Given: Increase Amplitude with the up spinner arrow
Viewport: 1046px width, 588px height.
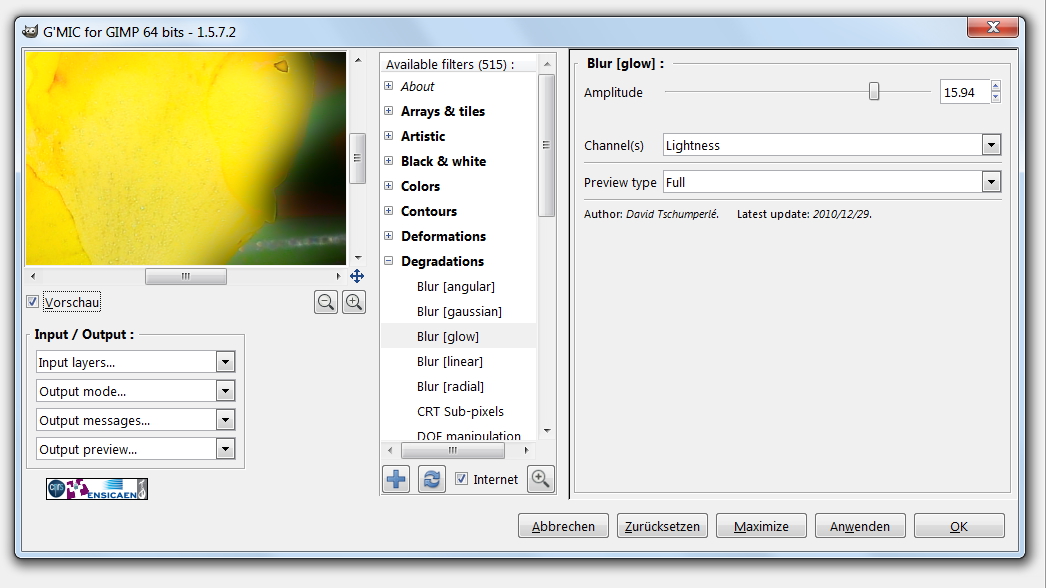Looking at the screenshot, I should coord(996,85).
